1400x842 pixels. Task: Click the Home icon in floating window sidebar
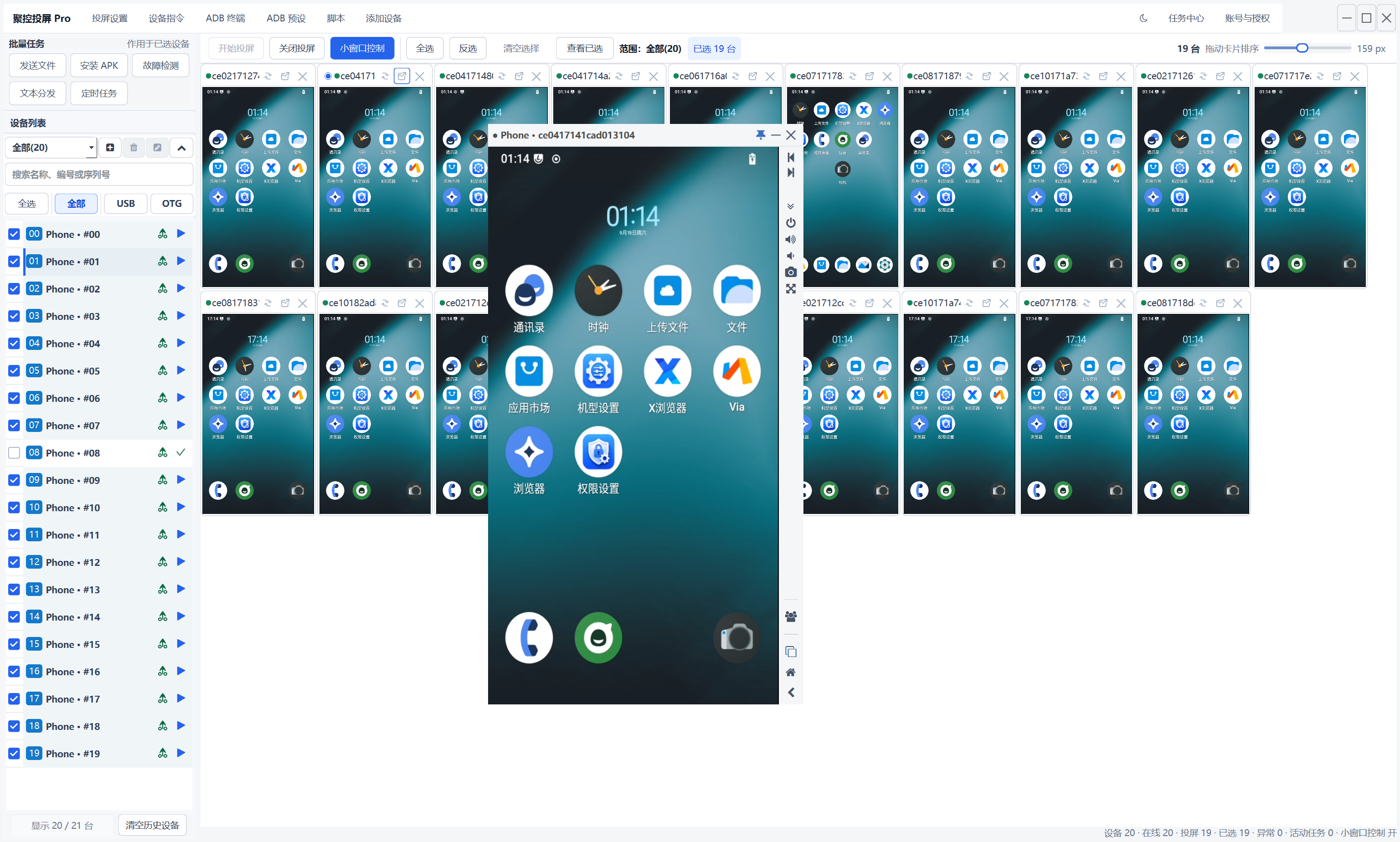[x=791, y=673]
